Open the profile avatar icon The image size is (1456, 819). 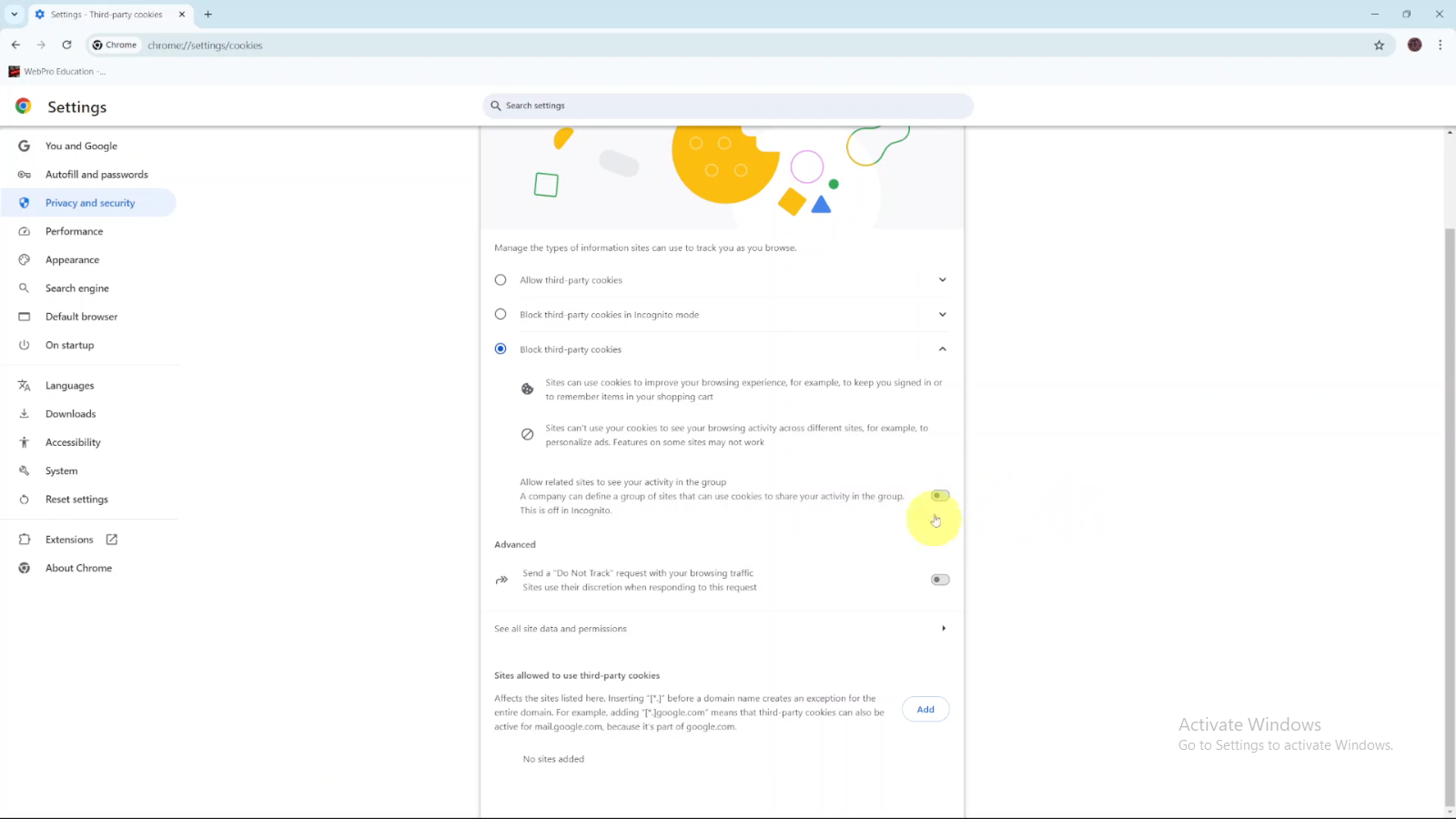(x=1414, y=45)
